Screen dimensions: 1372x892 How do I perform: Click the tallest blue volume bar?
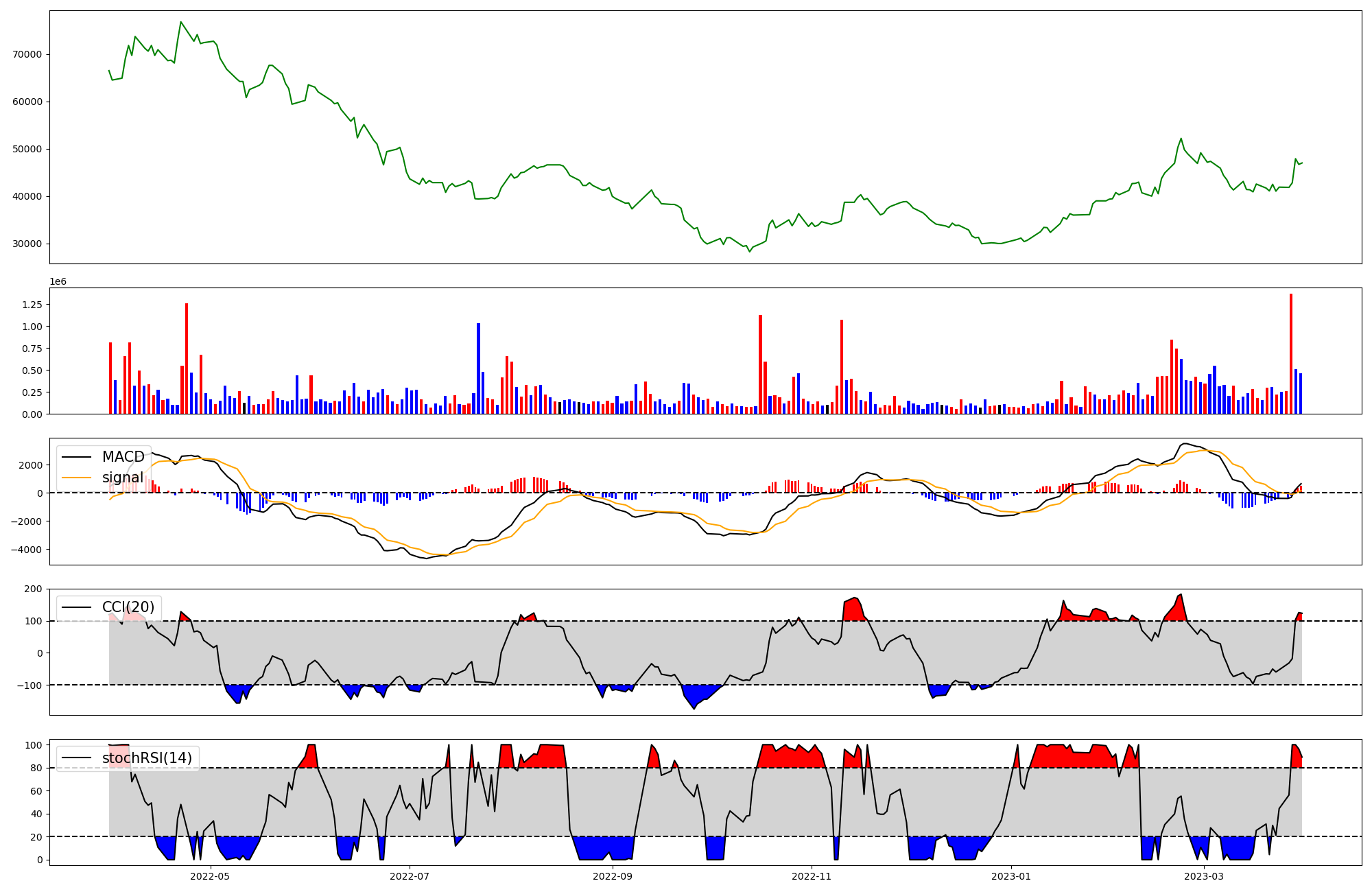coord(478,368)
